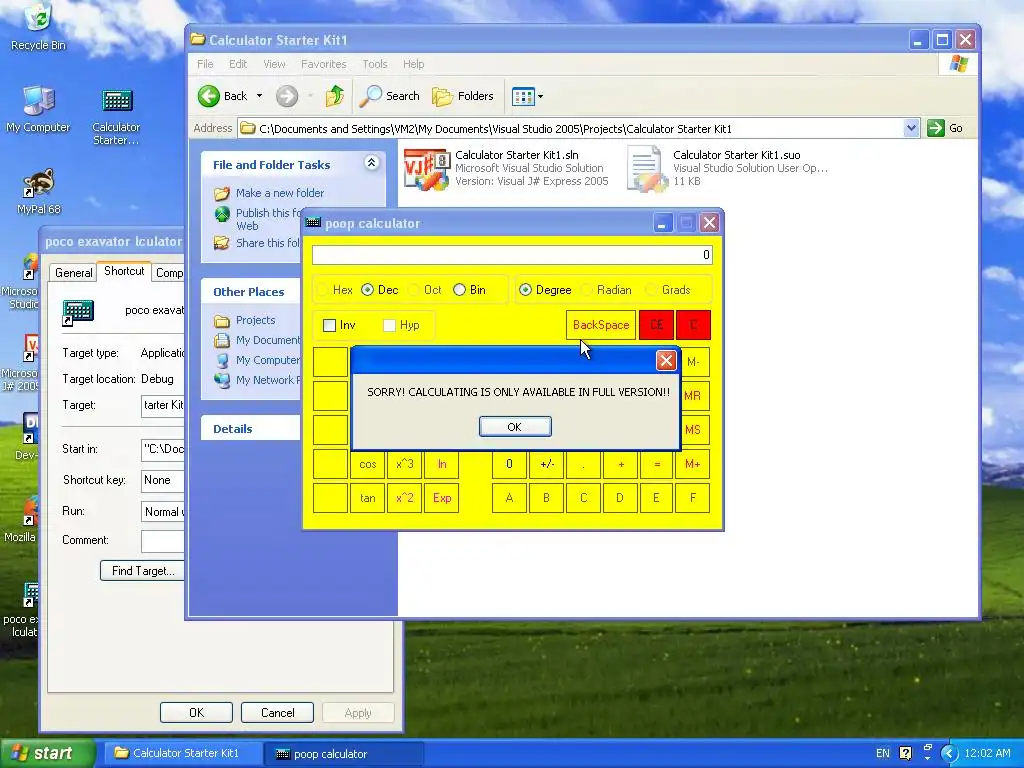Viewport: 1024px width, 768px height.
Task: Select the Dec radio button
Action: coord(368,290)
